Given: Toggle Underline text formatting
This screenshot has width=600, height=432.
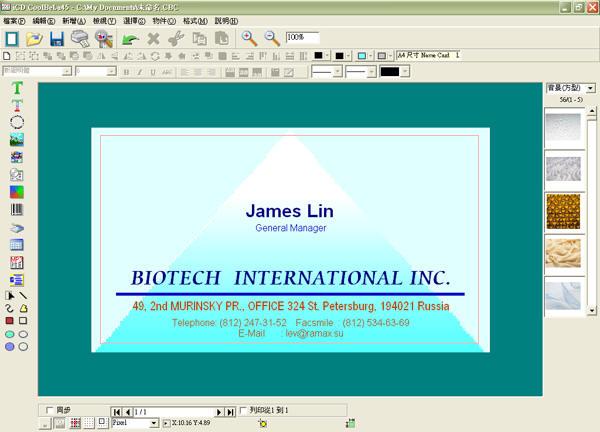Looking at the screenshot, I should click(x=153, y=72).
